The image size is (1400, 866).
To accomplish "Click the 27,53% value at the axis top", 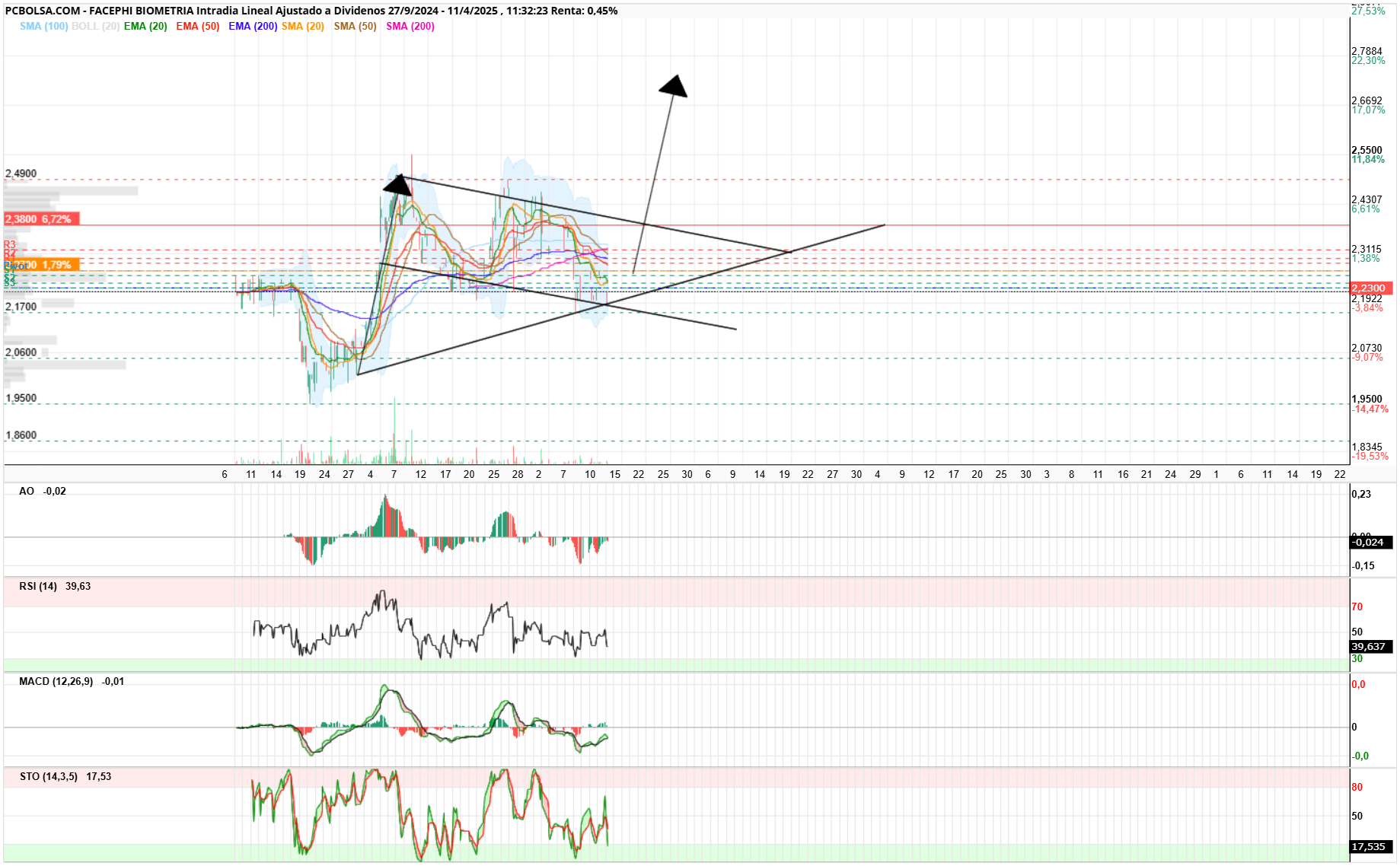I will [1368, 11].
